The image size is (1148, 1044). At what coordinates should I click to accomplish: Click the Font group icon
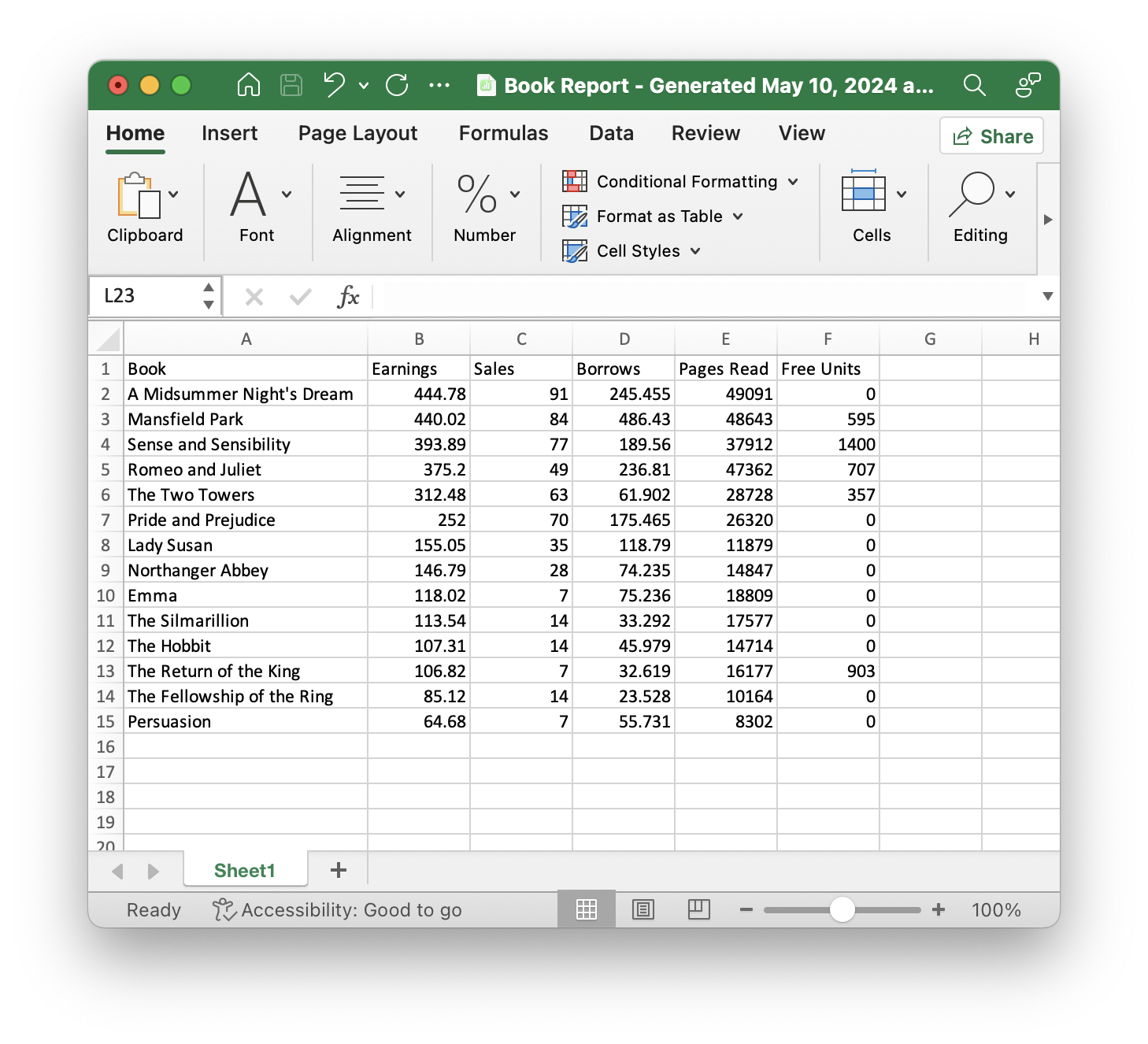pos(248,194)
